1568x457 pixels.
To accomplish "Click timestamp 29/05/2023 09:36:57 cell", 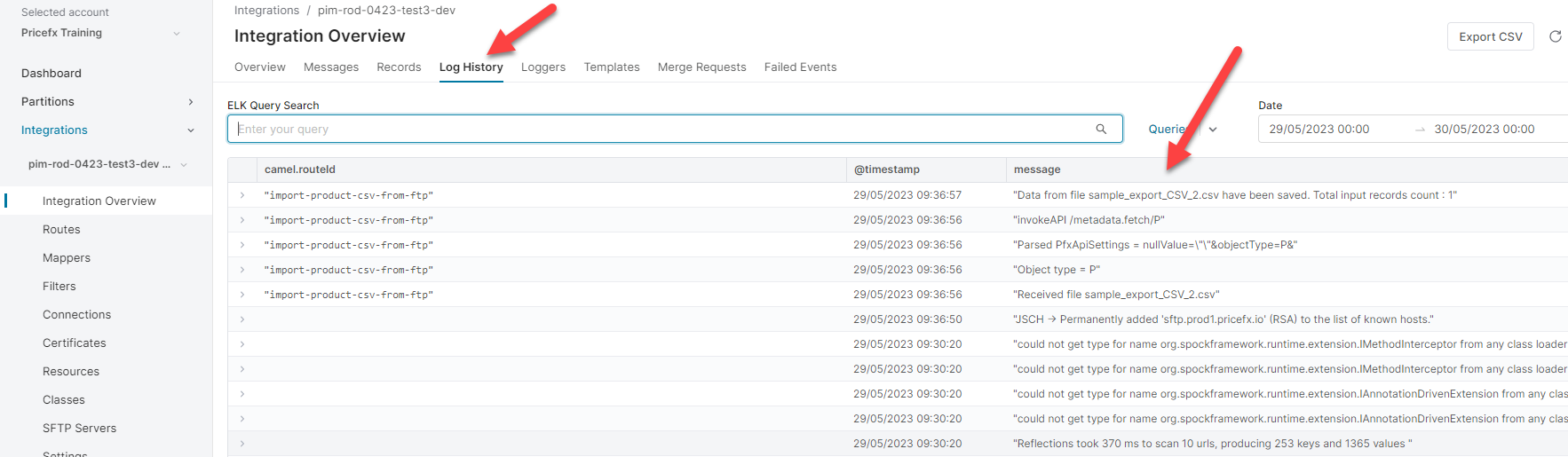I will point(907,195).
